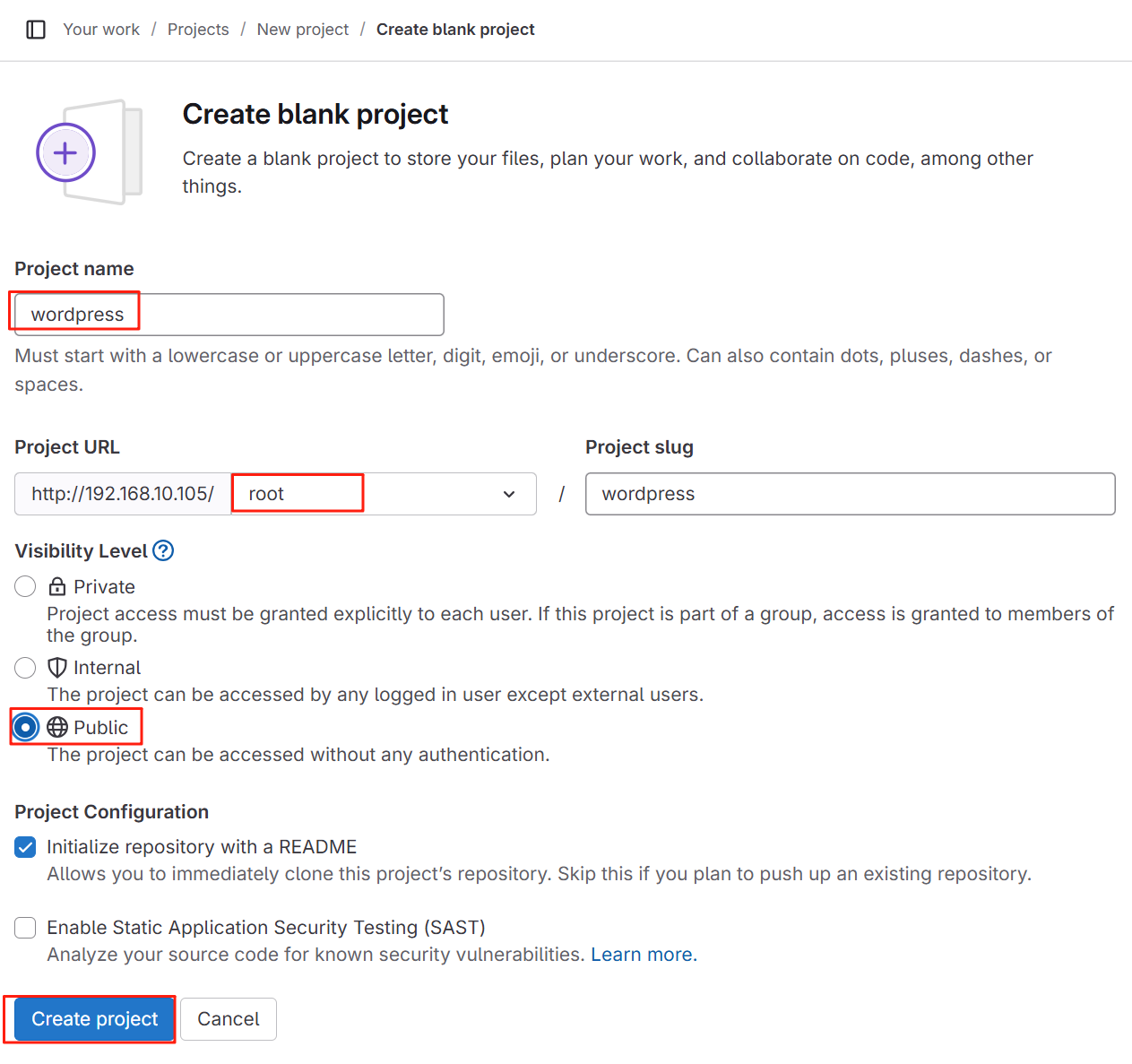Click the Project name label
1132x1064 pixels.
point(74,268)
